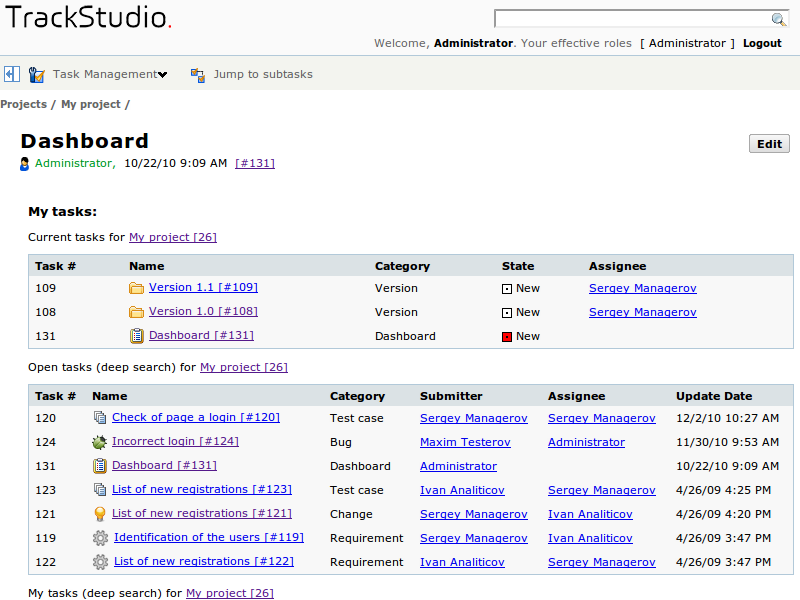The width and height of the screenshot is (800, 600).
Task: Click the Administrator user avatar icon
Action: pos(25,164)
